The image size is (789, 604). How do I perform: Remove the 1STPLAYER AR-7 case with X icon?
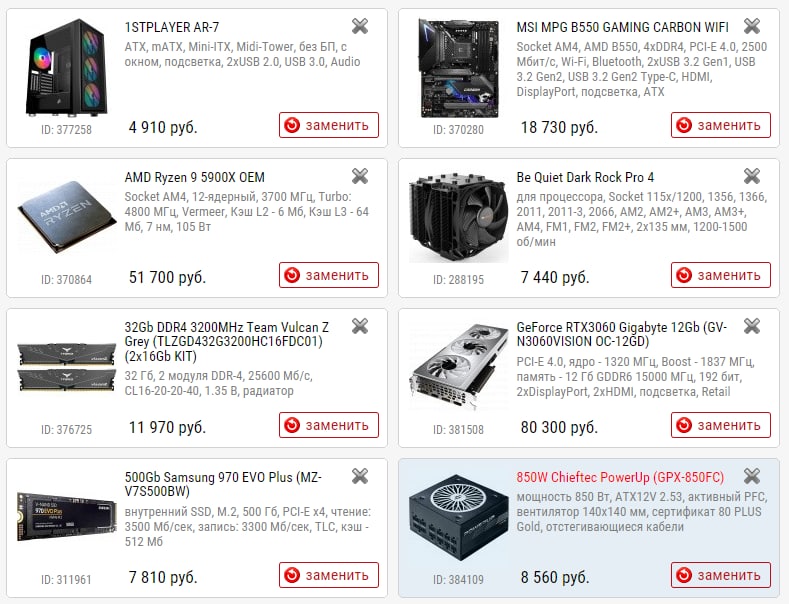(360, 26)
